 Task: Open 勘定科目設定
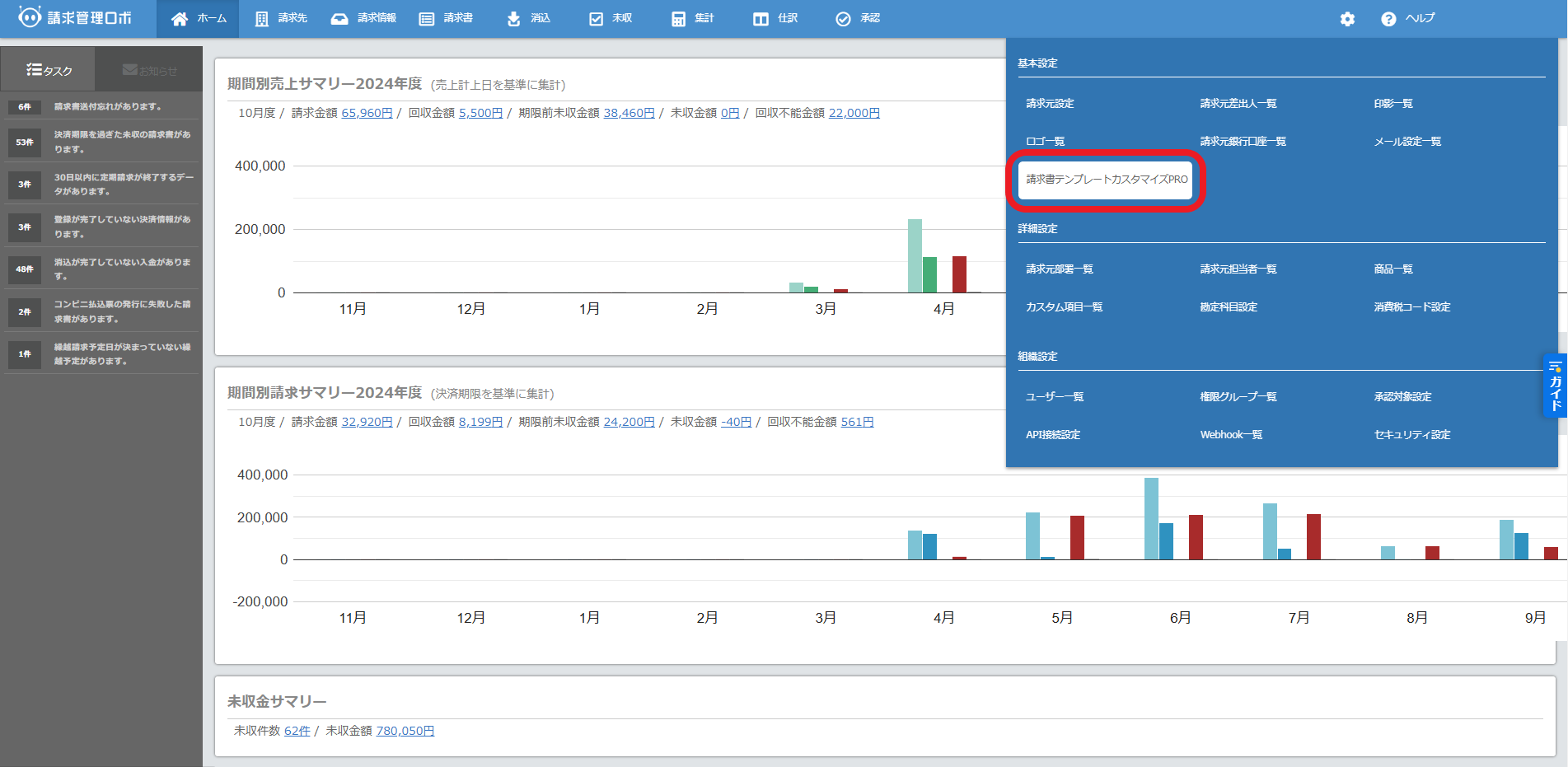[1228, 307]
